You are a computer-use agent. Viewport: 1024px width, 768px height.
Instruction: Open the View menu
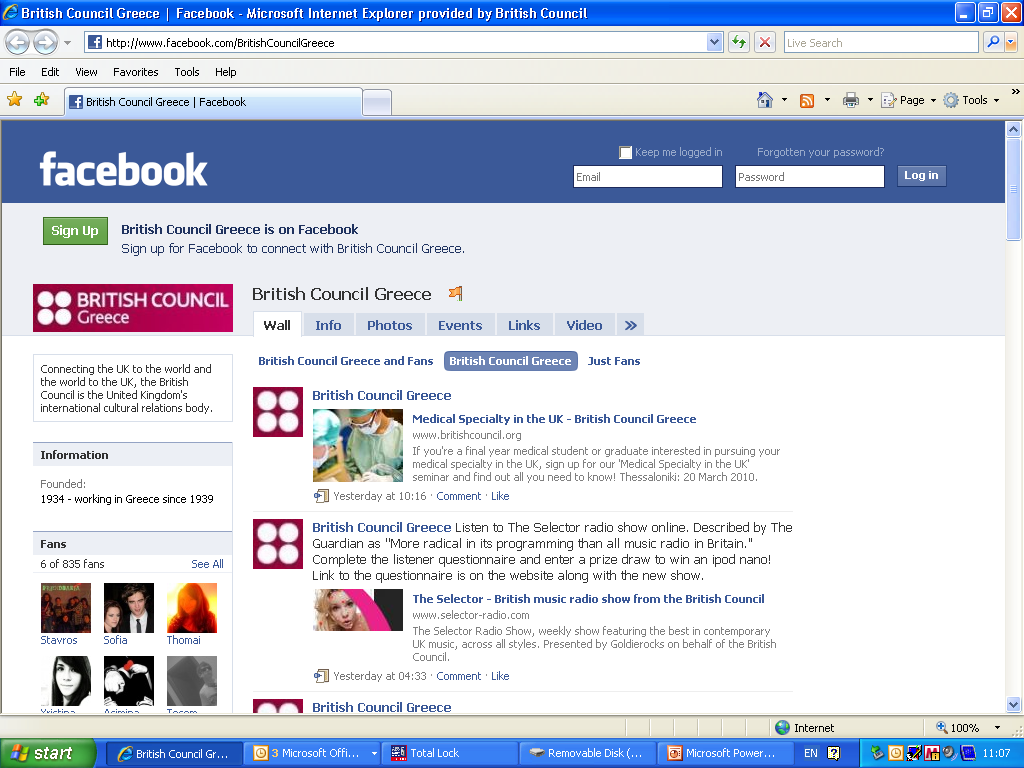(x=86, y=72)
